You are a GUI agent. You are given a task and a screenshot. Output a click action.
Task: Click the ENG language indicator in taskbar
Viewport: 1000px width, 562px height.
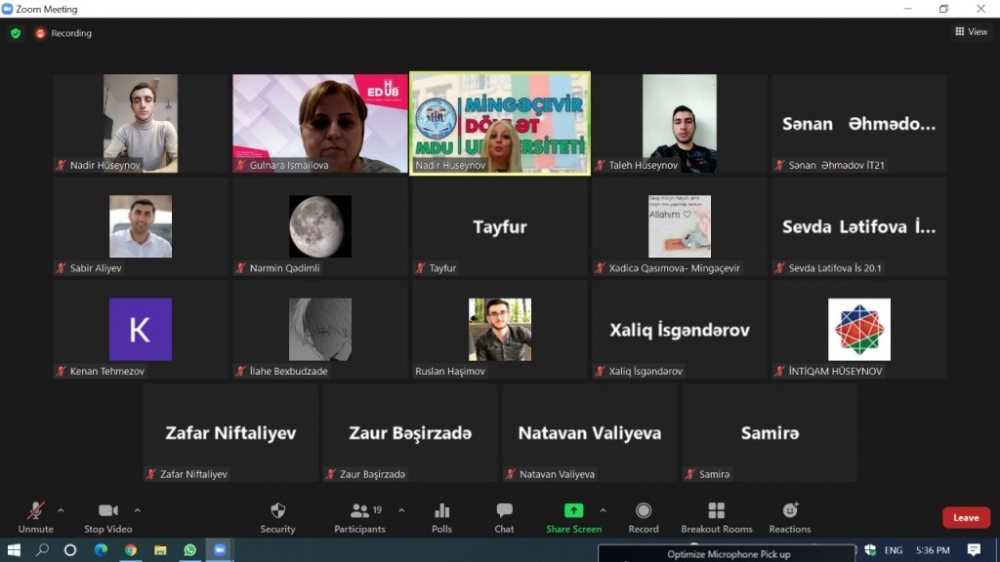pos(893,550)
